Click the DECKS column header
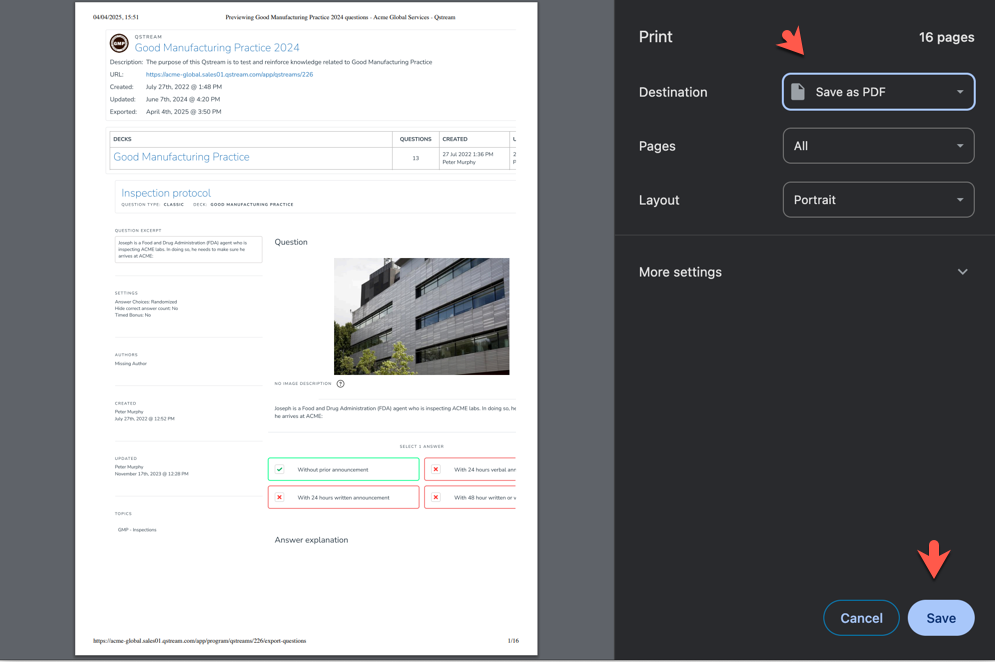The height and width of the screenshot is (662, 995). coord(122,139)
